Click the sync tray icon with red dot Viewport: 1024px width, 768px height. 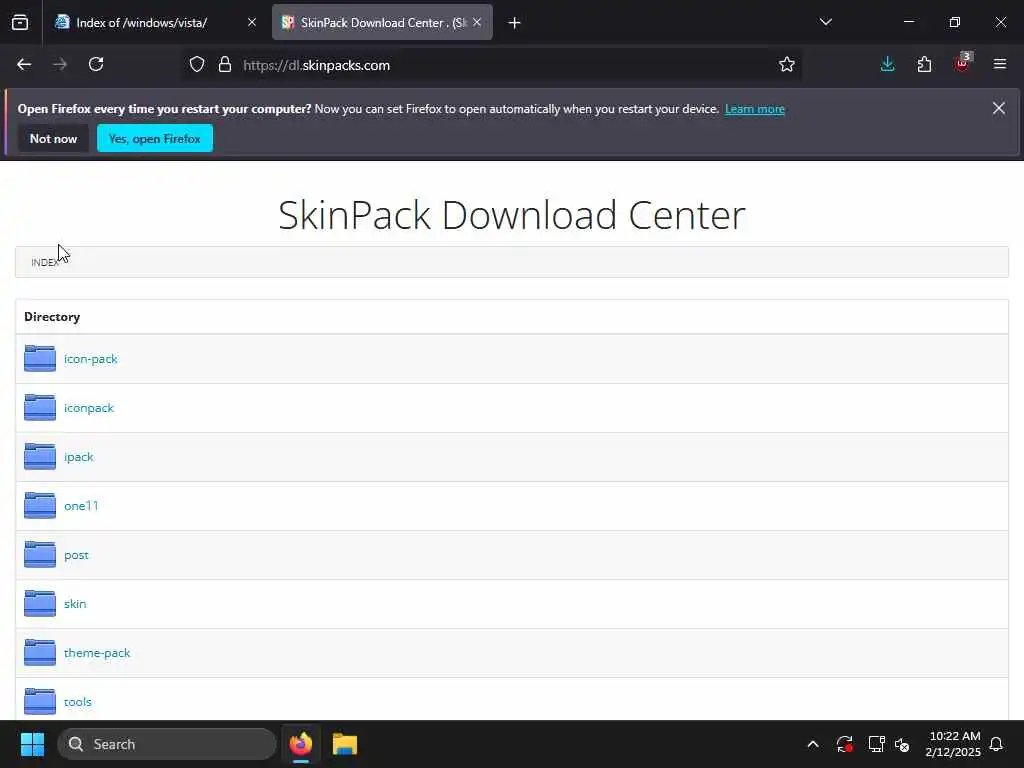844,744
